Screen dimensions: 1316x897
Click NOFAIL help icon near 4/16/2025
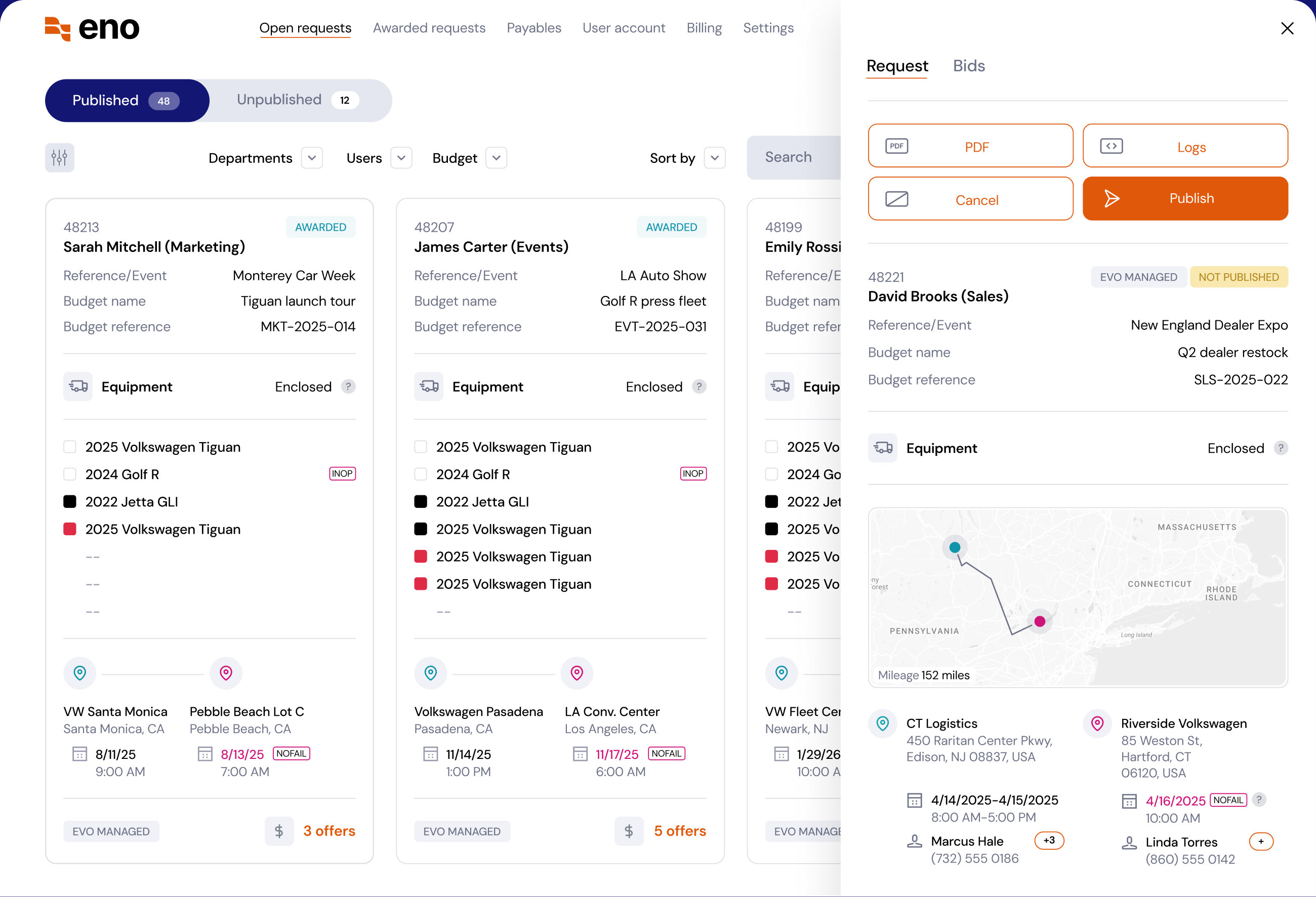click(1259, 800)
